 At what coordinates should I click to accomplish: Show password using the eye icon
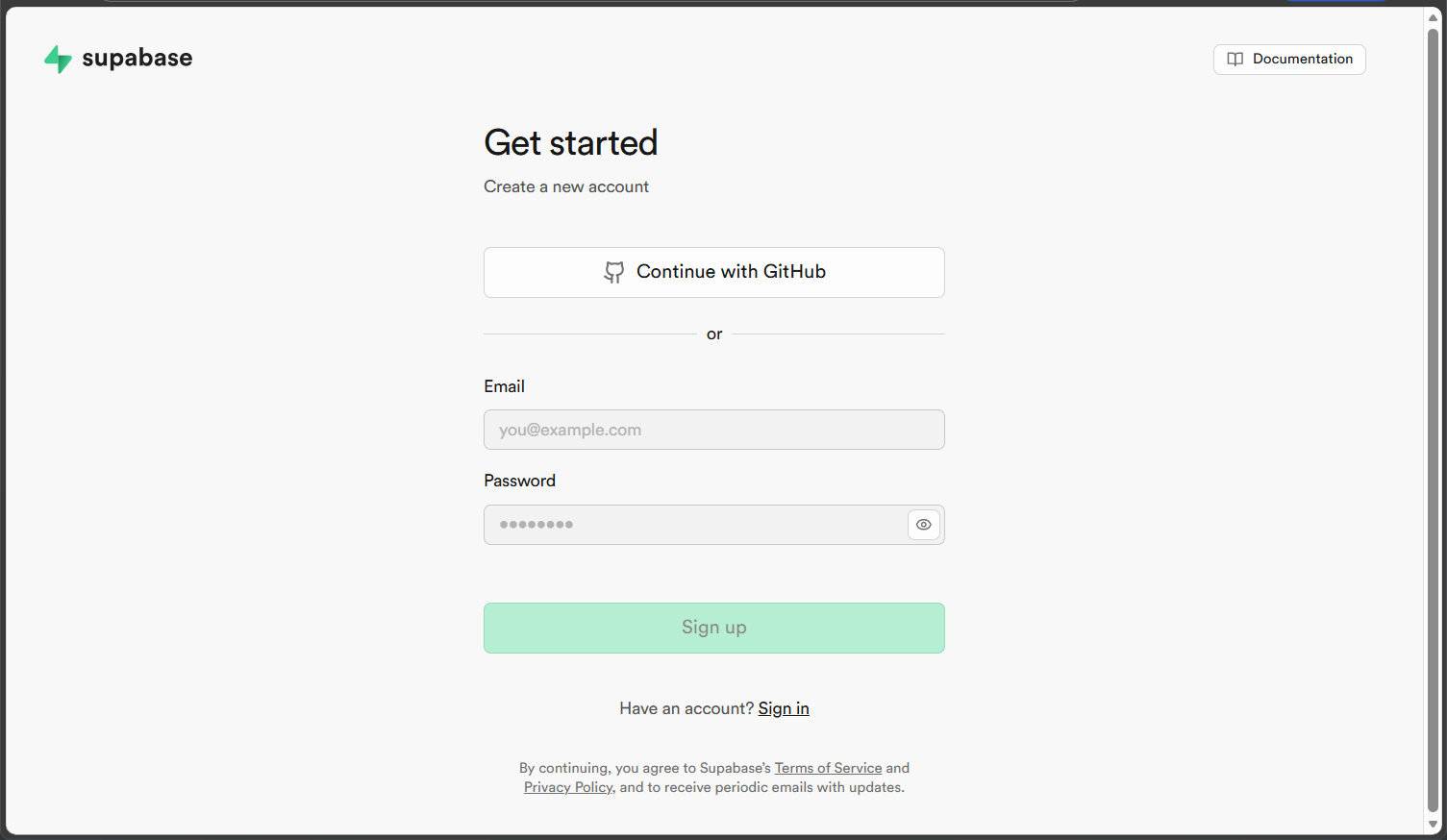click(x=924, y=525)
